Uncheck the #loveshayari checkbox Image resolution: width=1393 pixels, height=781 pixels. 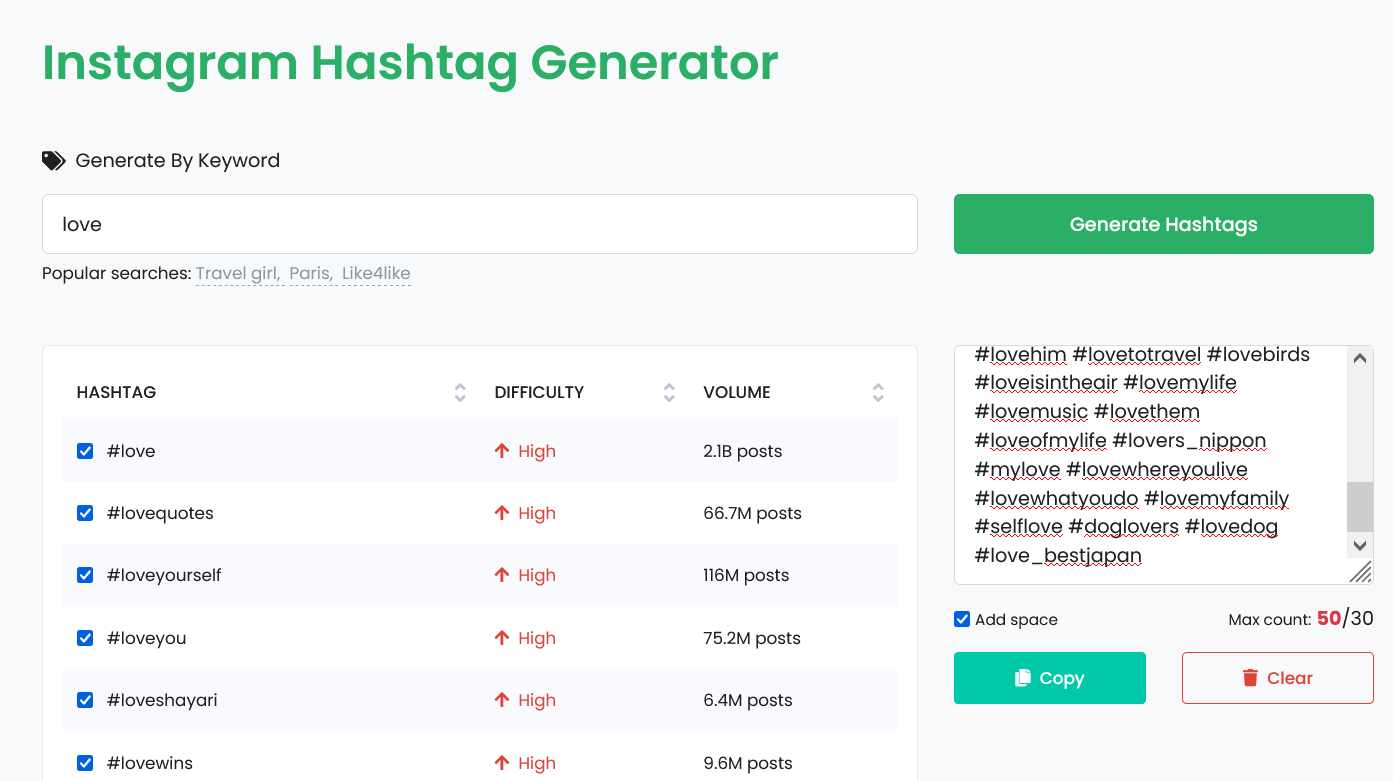point(85,700)
